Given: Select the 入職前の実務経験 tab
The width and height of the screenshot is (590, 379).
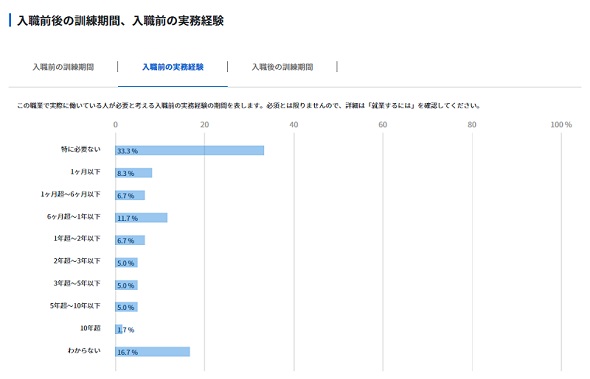Looking at the screenshot, I should tap(173, 67).
